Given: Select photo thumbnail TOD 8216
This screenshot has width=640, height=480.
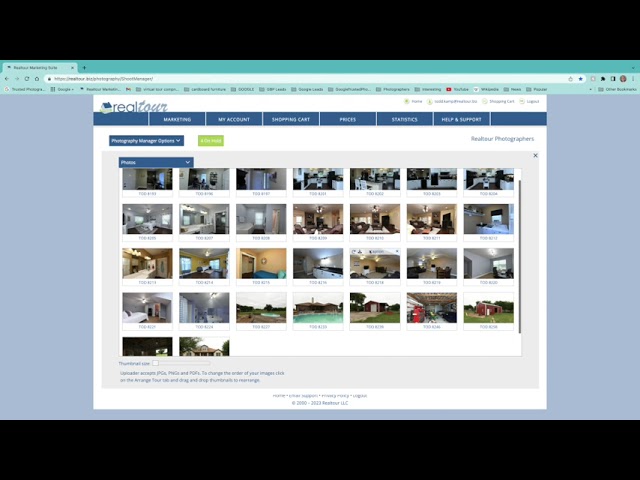Looking at the screenshot, I should [318, 264].
